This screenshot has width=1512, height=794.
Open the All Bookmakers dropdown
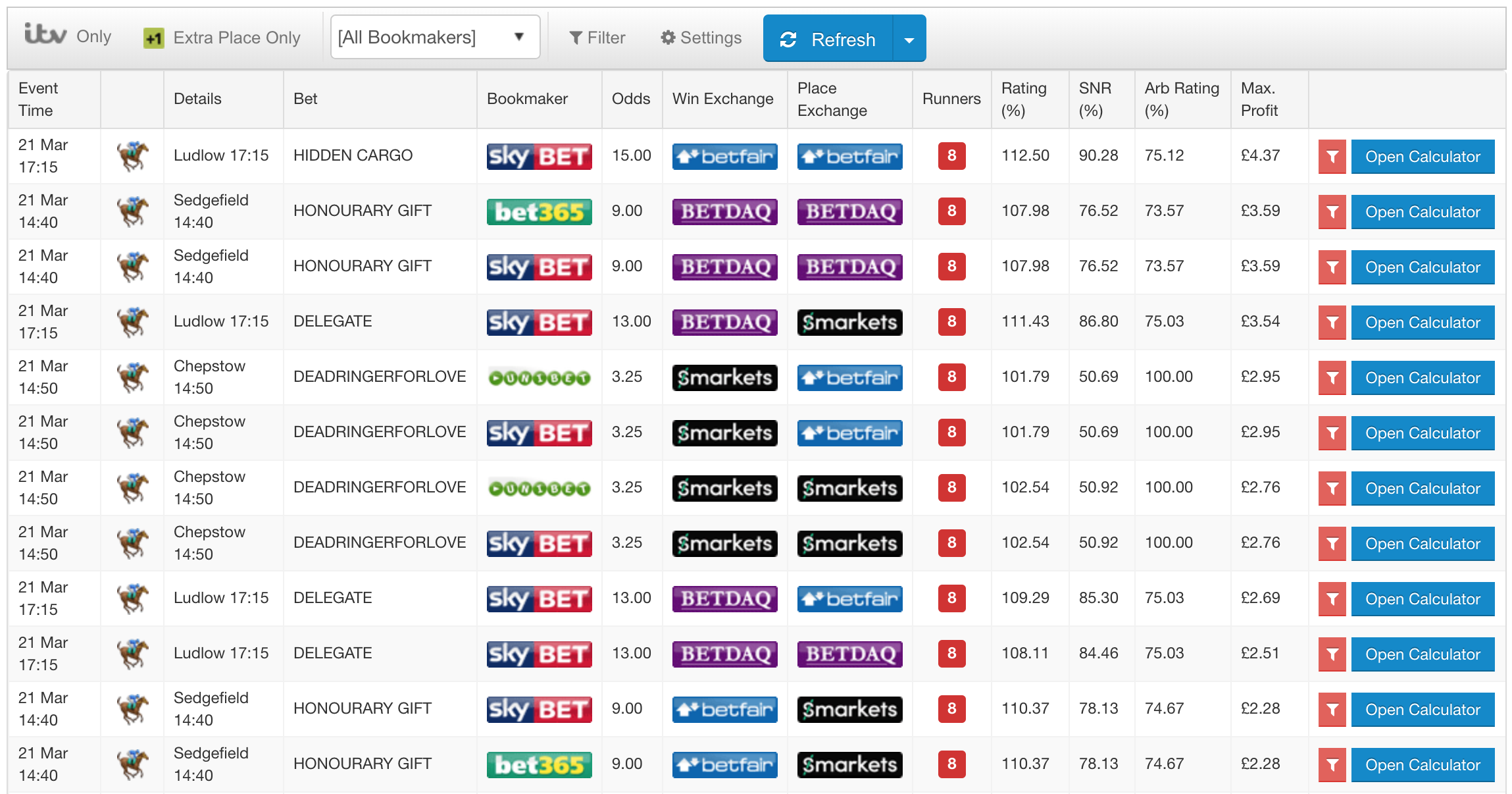(434, 38)
